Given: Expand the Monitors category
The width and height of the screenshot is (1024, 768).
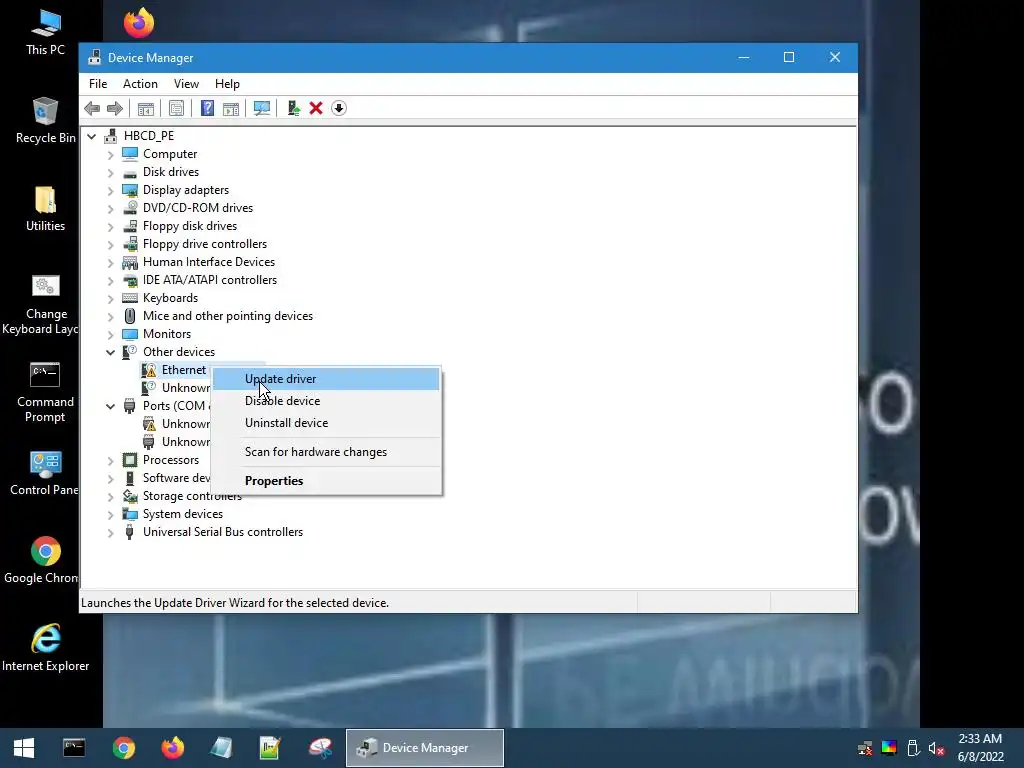Looking at the screenshot, I should [110, 335].
